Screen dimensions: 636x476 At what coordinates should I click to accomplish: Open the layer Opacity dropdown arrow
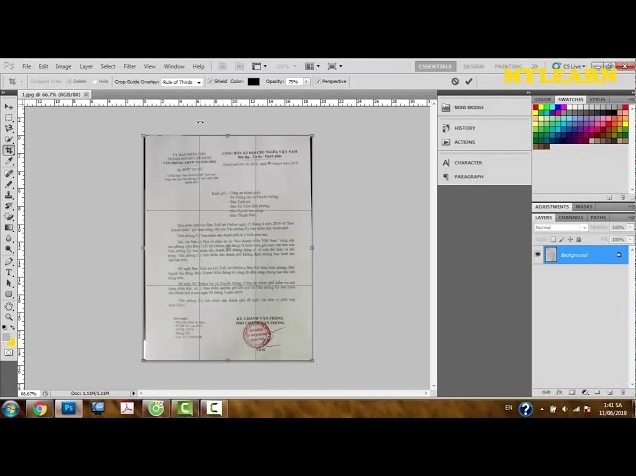click(x=630, y=227)
